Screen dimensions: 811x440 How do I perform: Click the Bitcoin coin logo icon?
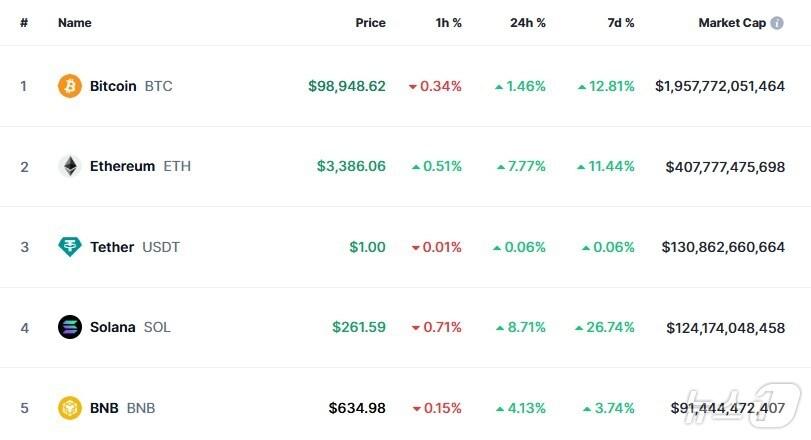point(69,86)
